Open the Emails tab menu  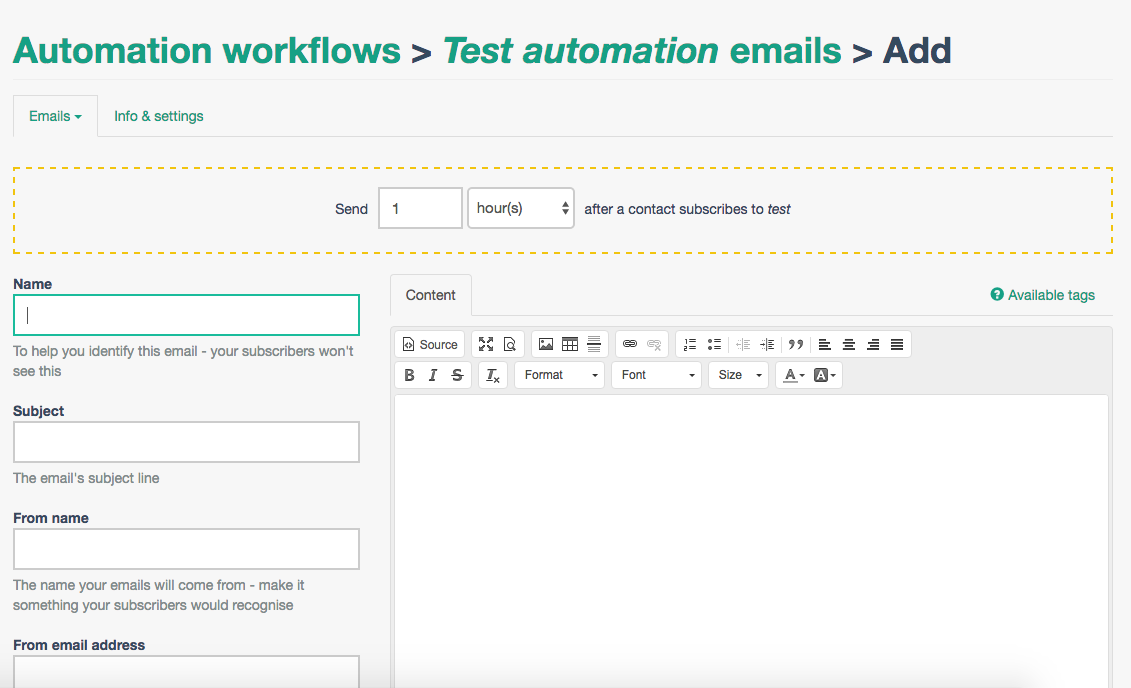click(55, 116)
